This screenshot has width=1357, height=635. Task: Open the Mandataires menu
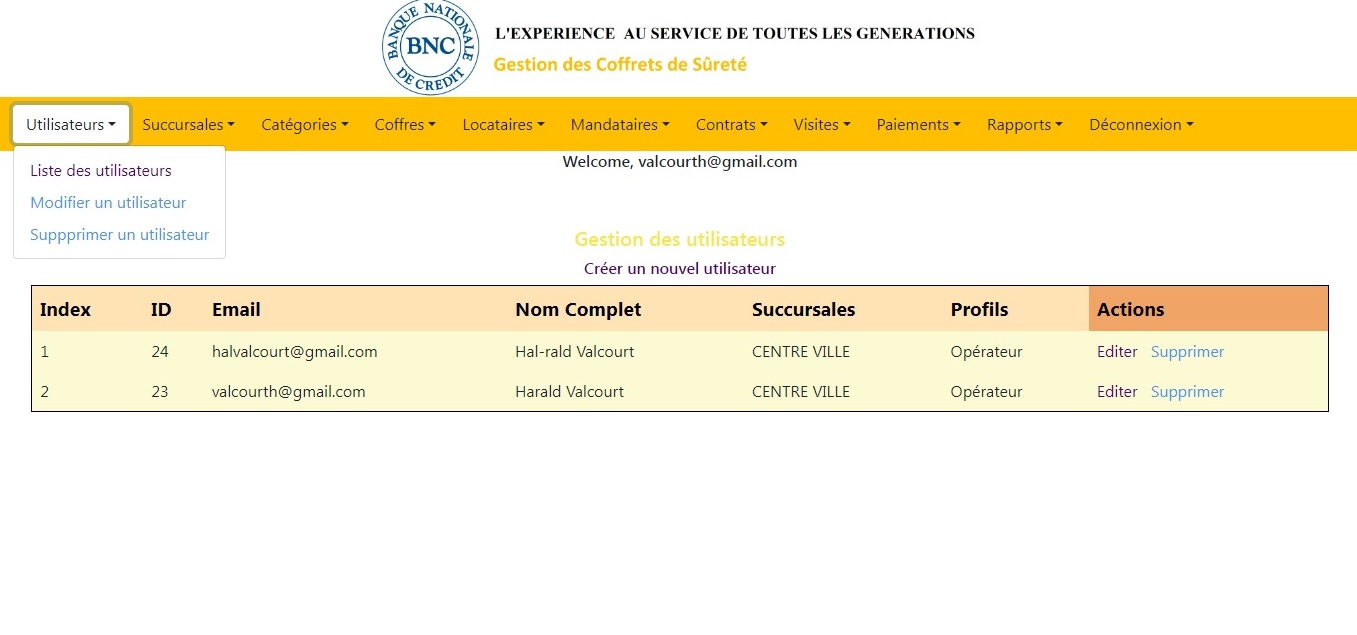pyautogui.click(x=620, y=125)
